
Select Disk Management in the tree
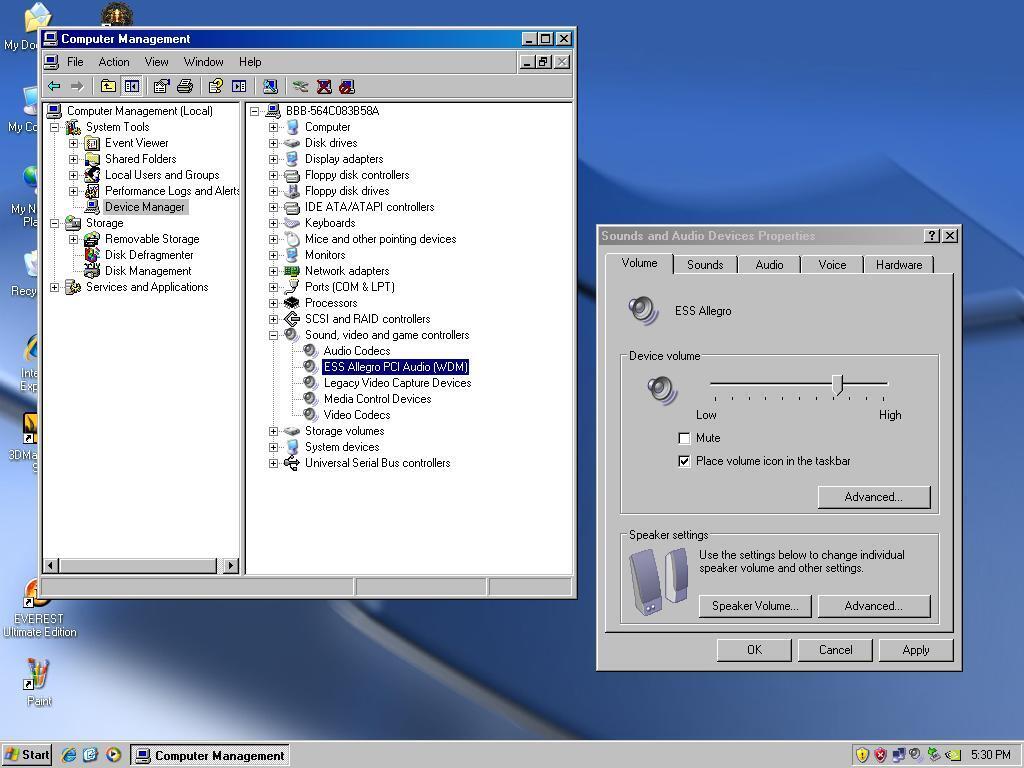tap(148, 271)
